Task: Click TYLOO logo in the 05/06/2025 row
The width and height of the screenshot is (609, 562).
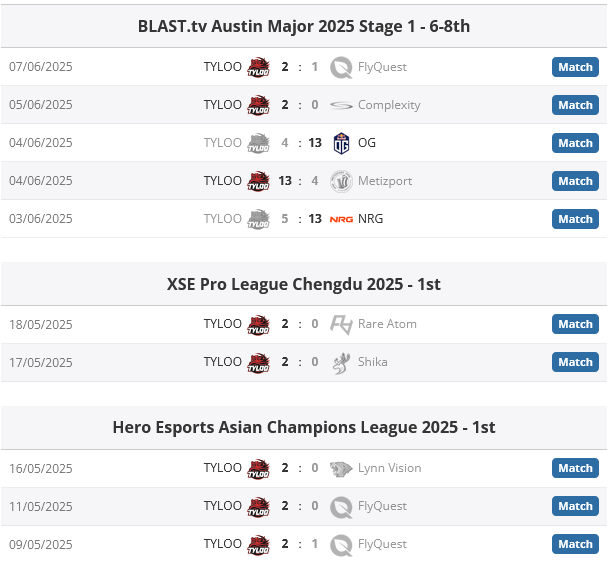Action: (x=259, y=105)
